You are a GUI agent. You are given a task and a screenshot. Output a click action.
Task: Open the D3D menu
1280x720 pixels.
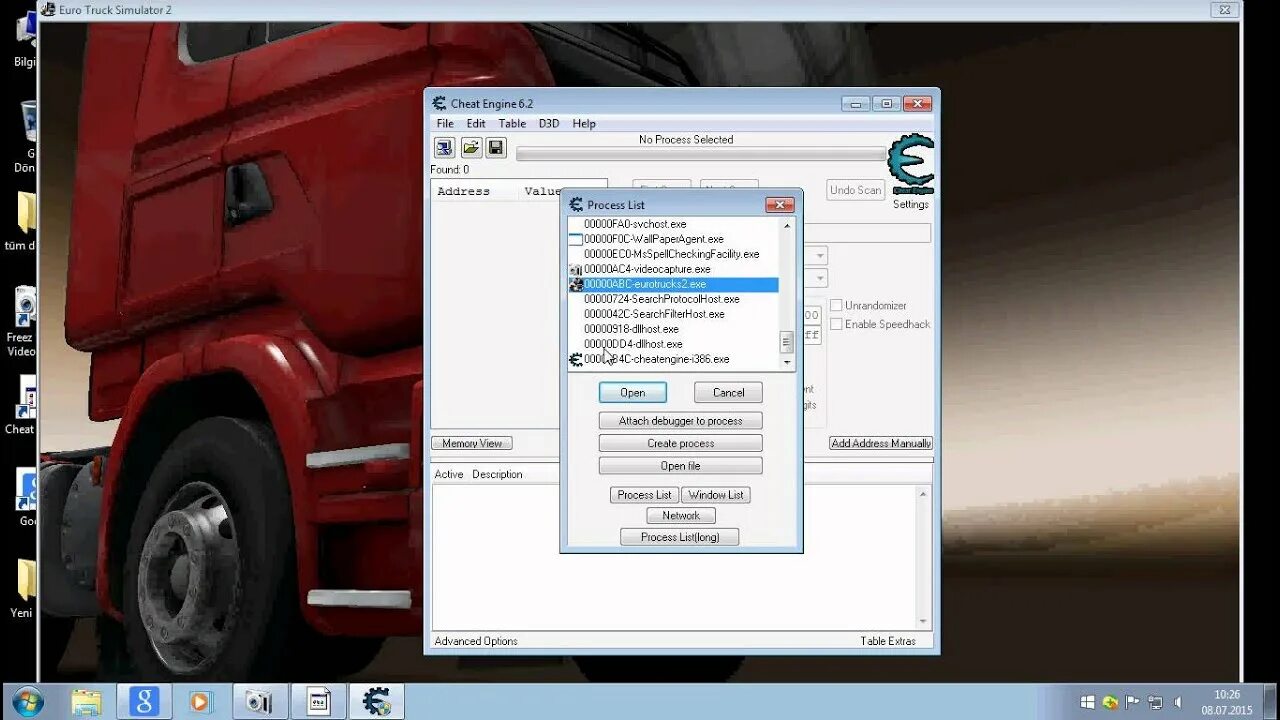coord(549,124)
